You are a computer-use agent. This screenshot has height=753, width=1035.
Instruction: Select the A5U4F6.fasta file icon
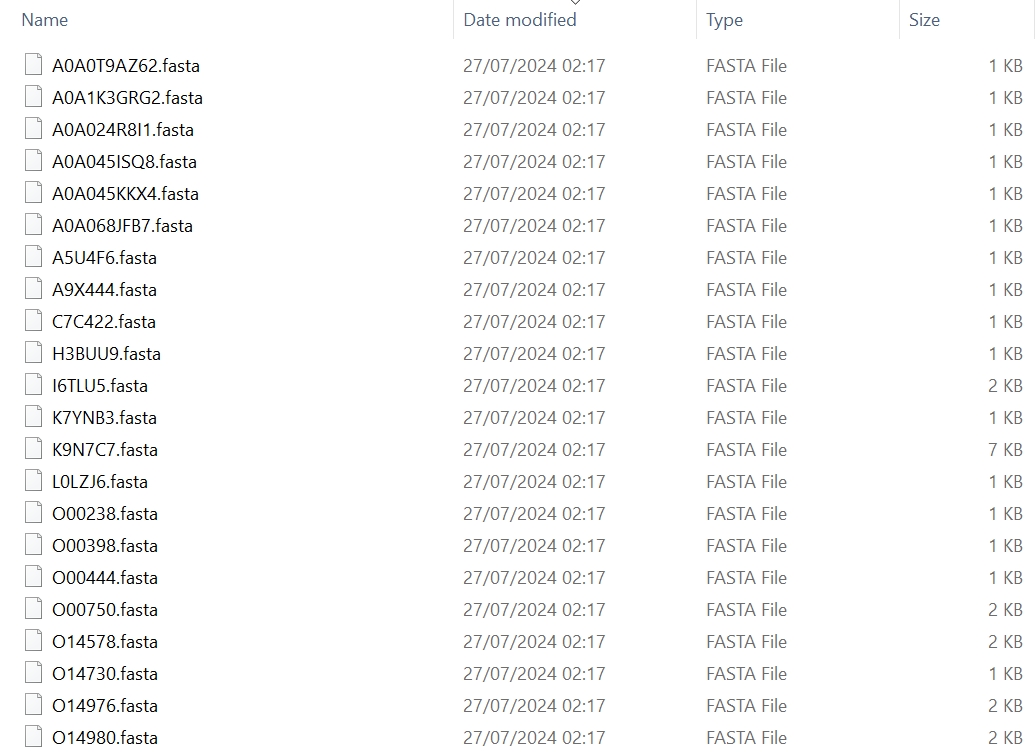coord(33,257)
